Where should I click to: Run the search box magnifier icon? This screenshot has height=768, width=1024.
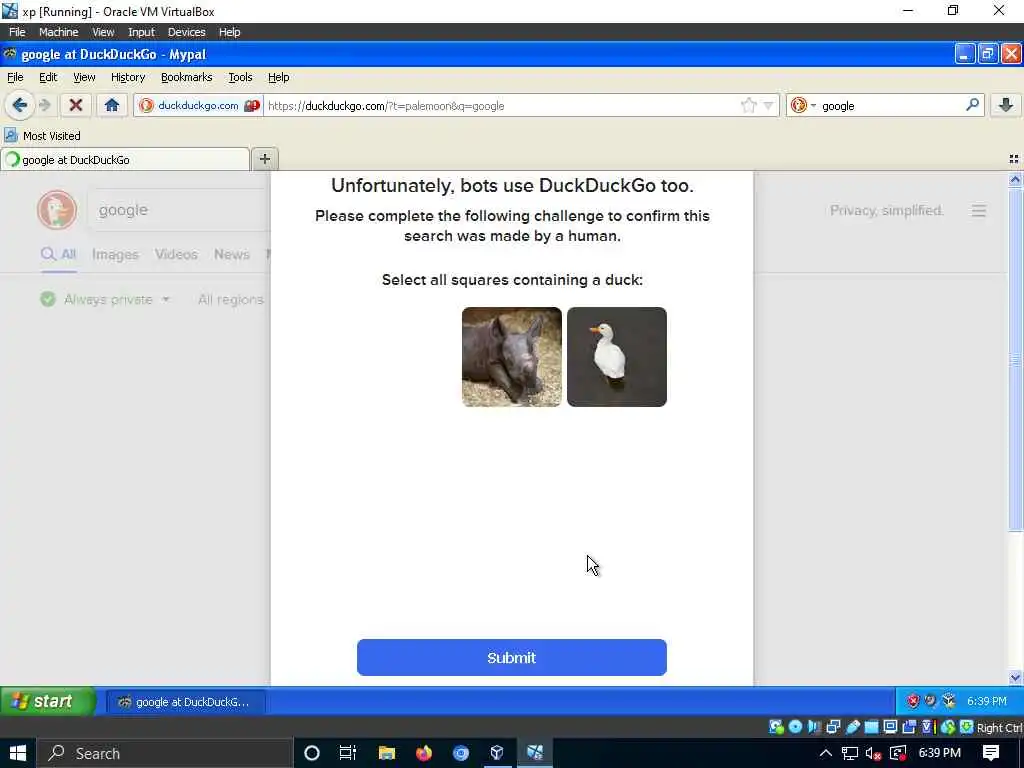[x=972, y=105]
